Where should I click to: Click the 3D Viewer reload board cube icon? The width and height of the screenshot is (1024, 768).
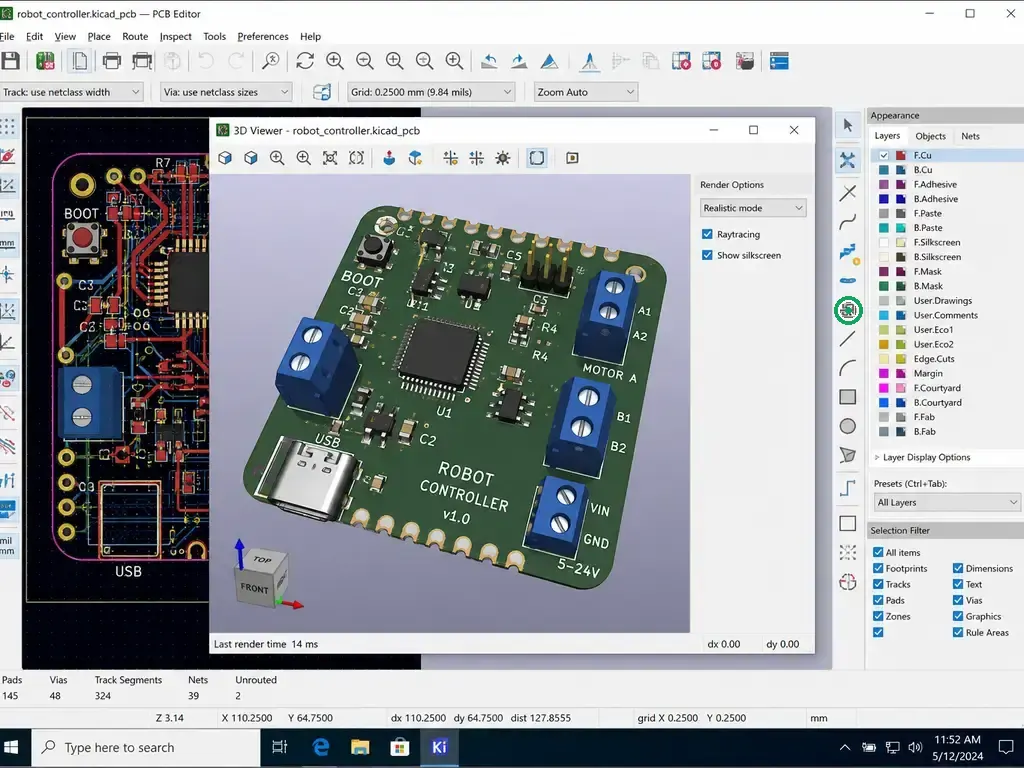click(225, 158)
